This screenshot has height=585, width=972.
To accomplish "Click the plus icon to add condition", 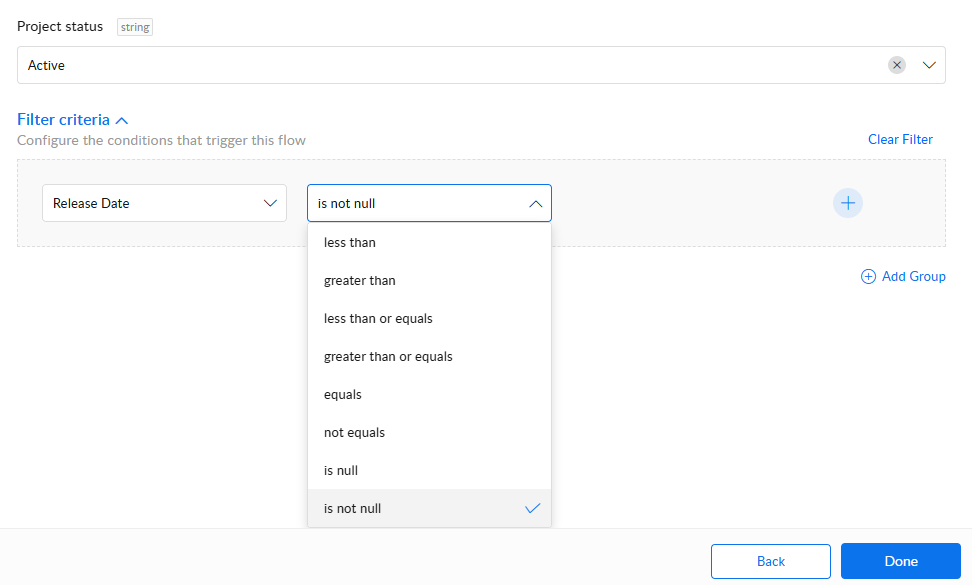I will (x=848, y=203).
